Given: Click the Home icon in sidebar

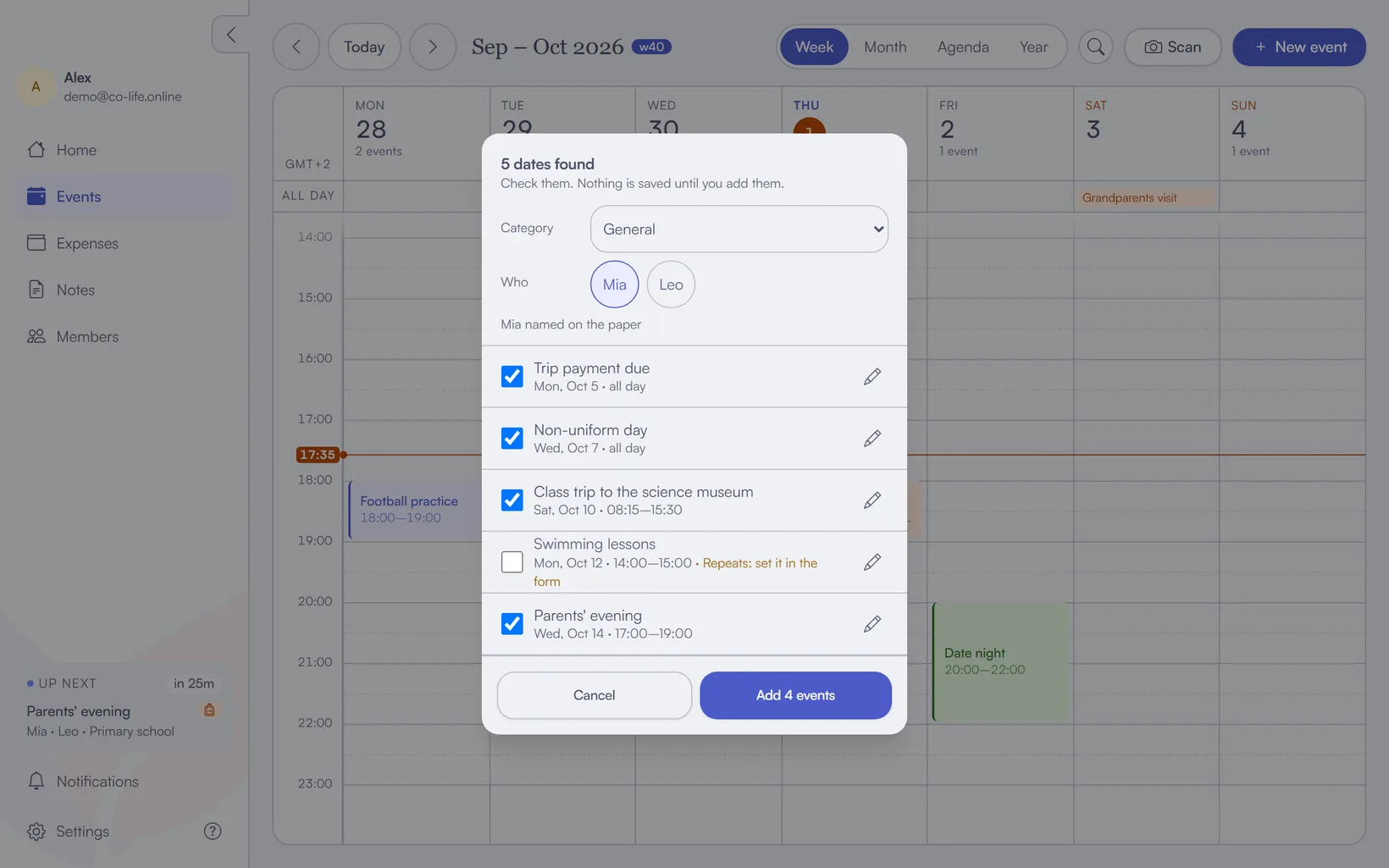Looking at the screenshot, I should click(x=36, y=150).
